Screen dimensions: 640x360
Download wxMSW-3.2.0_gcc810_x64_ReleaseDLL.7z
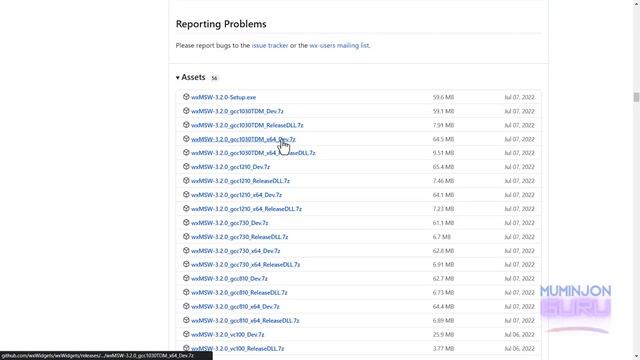[245, 320]
